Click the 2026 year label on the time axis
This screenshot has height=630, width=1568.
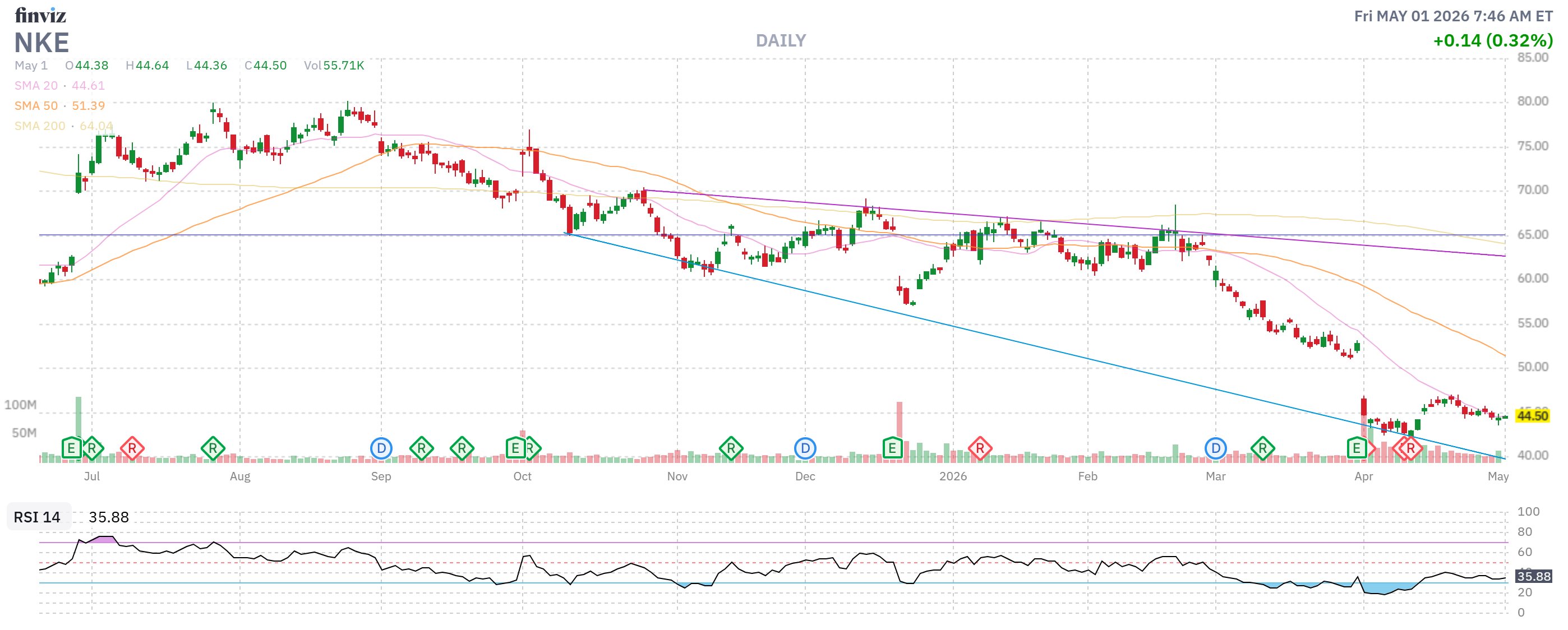[953, 477]
